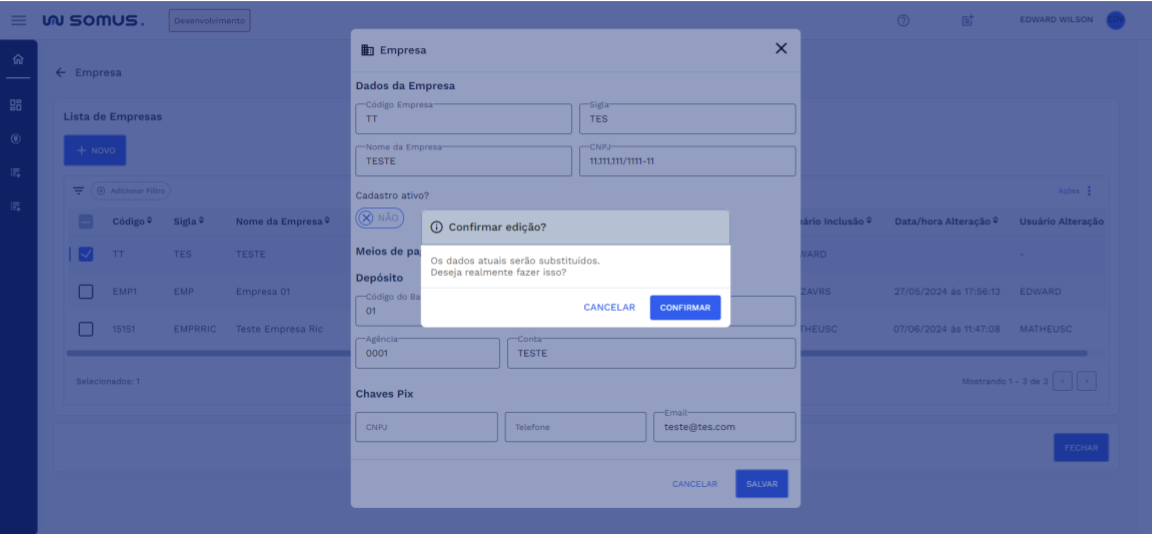Sort by the Código column

[x=132, y=221]
